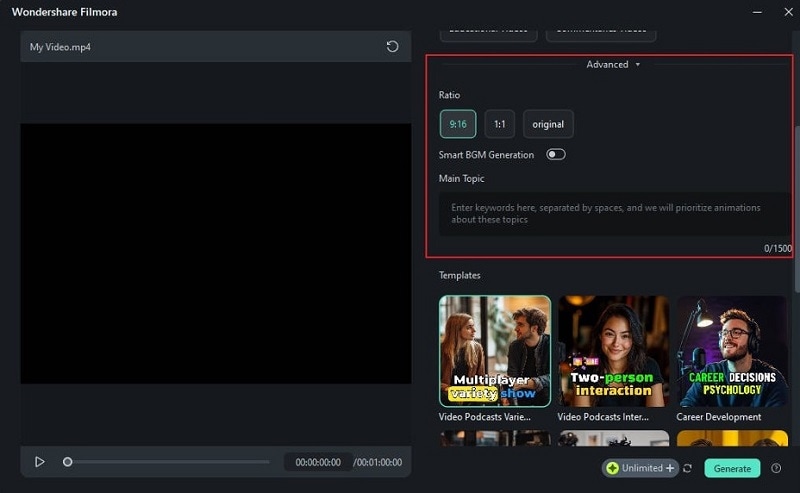This screenshot has width=800, height=493.
Task: Enable Smart BGM Generation switch
Action: point(556,155)
